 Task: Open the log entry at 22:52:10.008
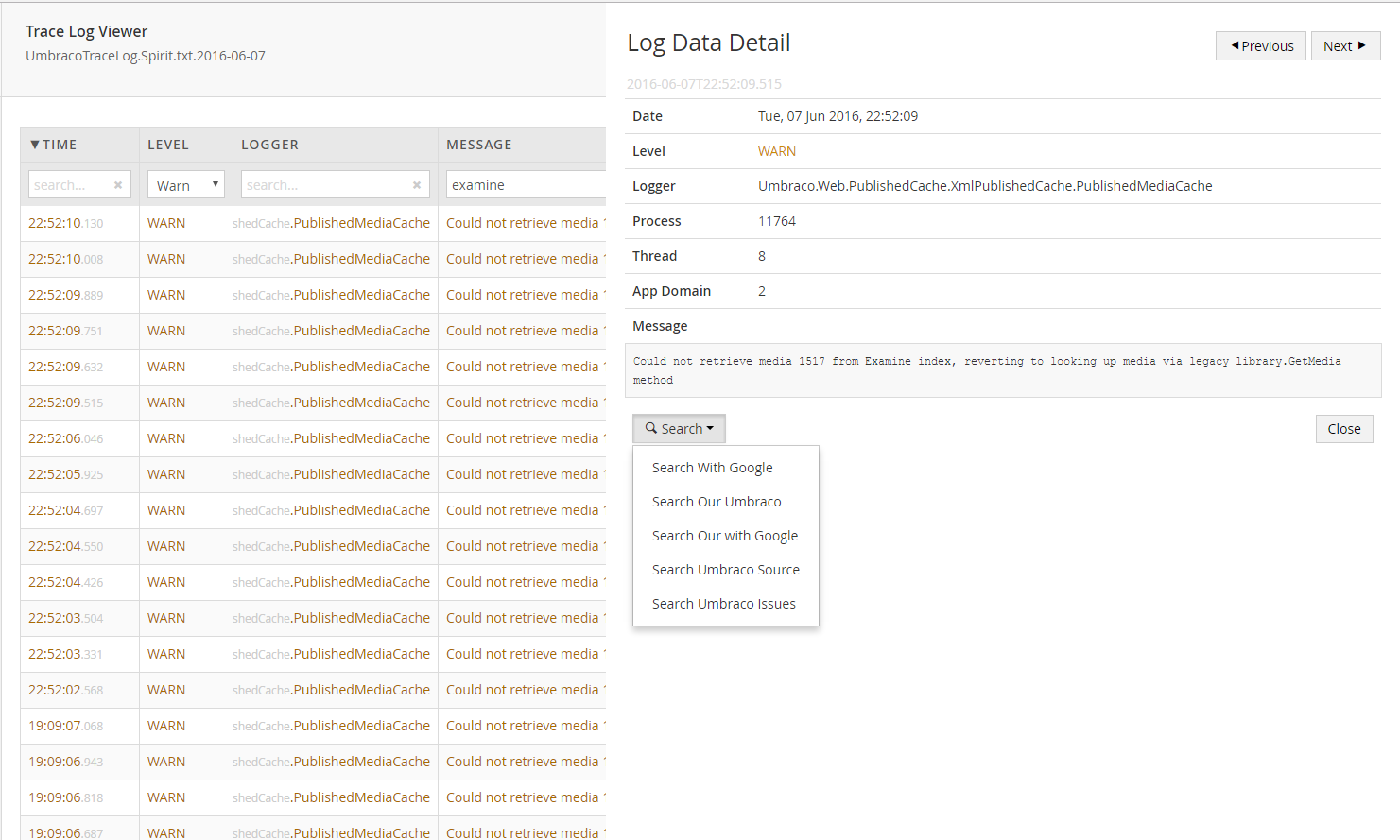313,260
